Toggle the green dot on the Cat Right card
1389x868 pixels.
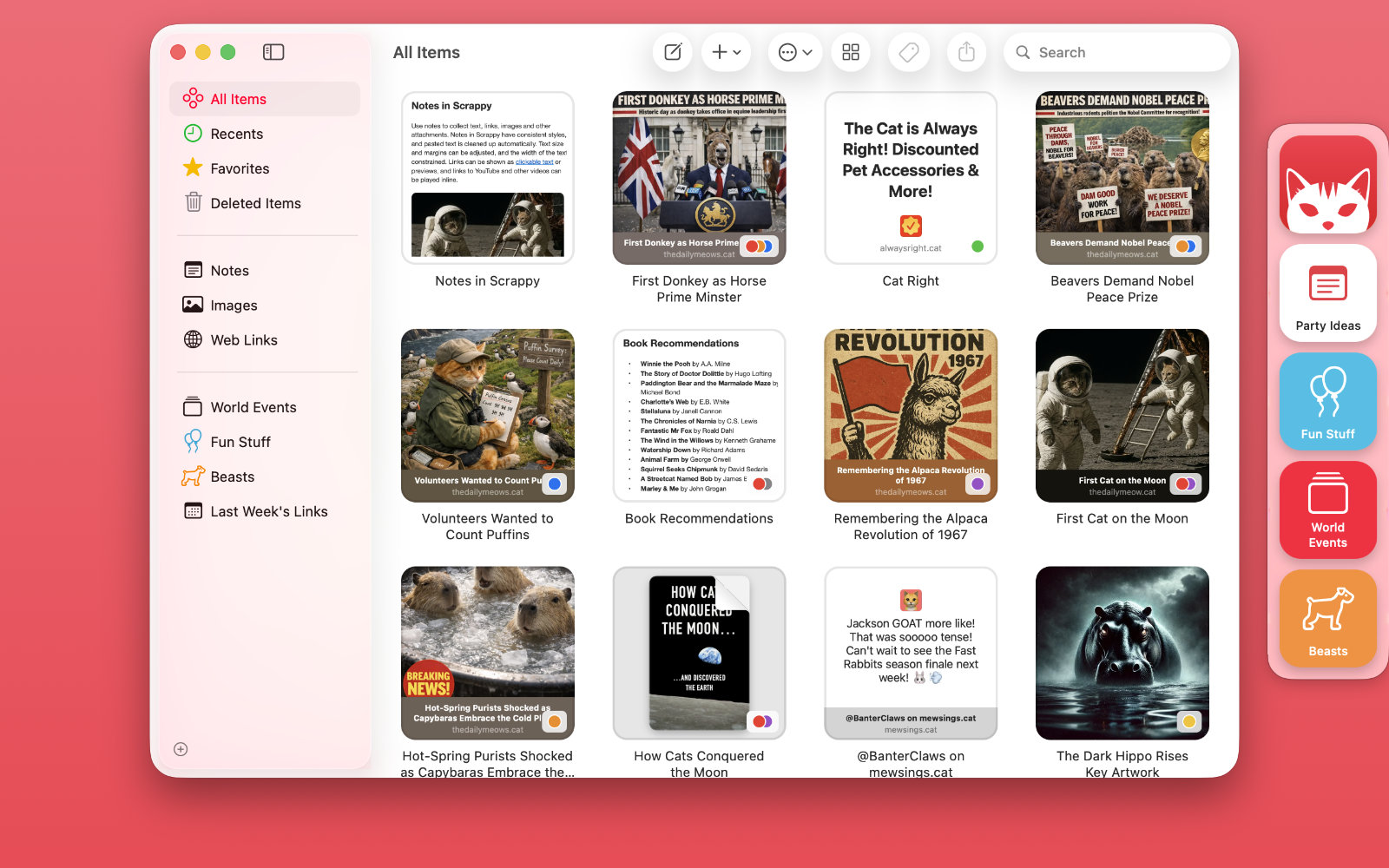click(x=978, y=247)
